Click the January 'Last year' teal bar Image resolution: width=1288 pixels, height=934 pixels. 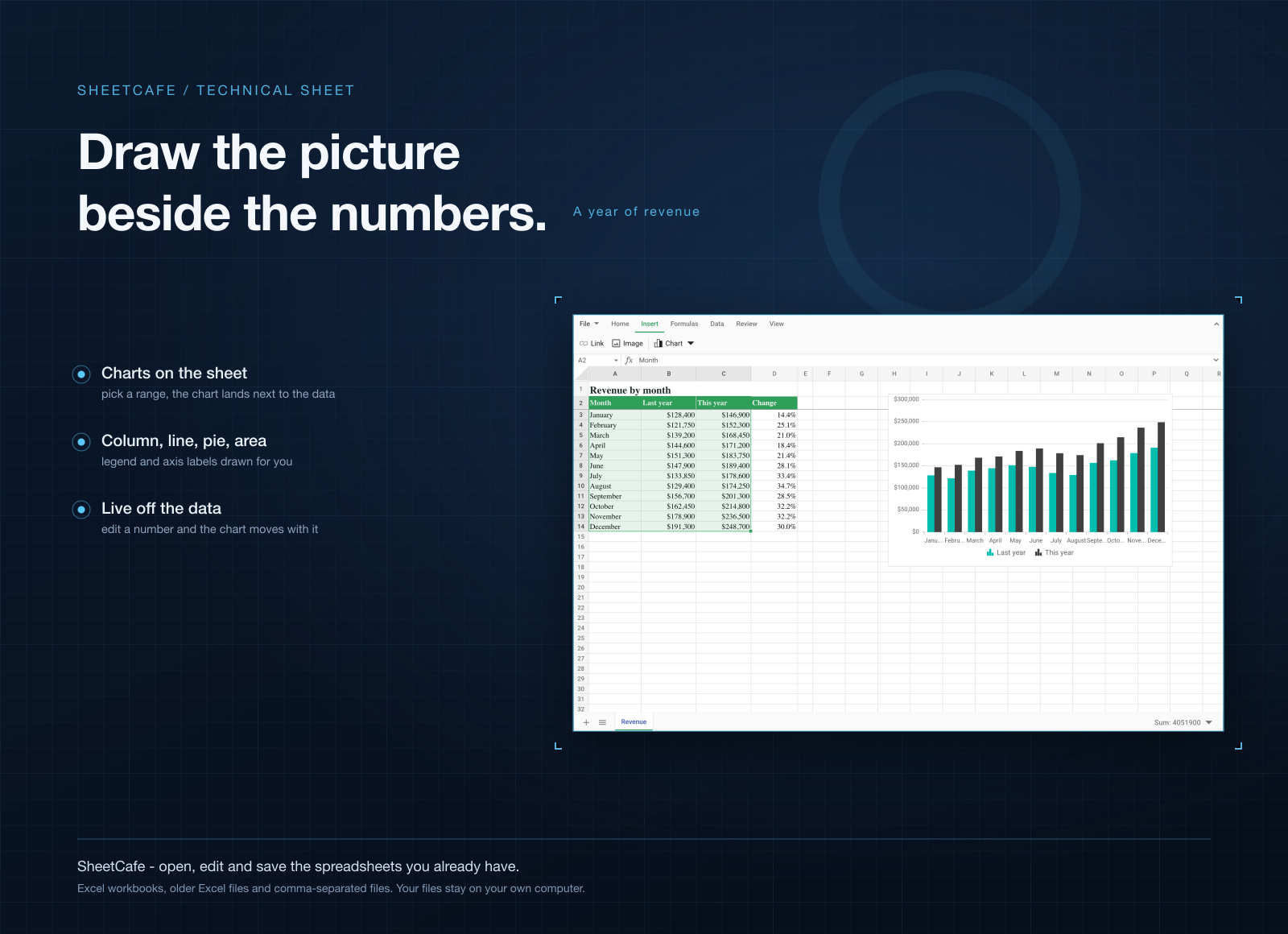click(x=931, y=503)
